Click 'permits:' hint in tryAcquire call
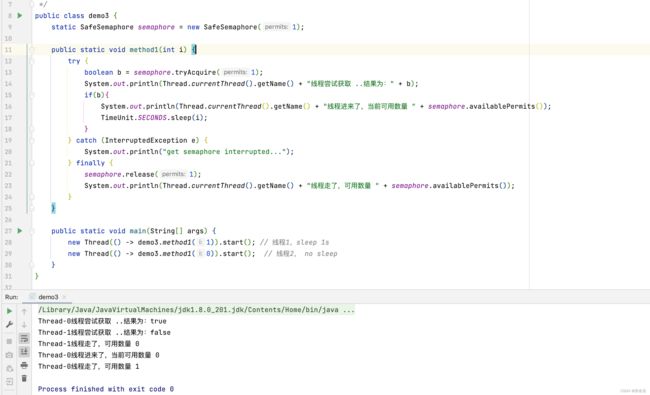 pyautogui.click(x=235, y=72)
